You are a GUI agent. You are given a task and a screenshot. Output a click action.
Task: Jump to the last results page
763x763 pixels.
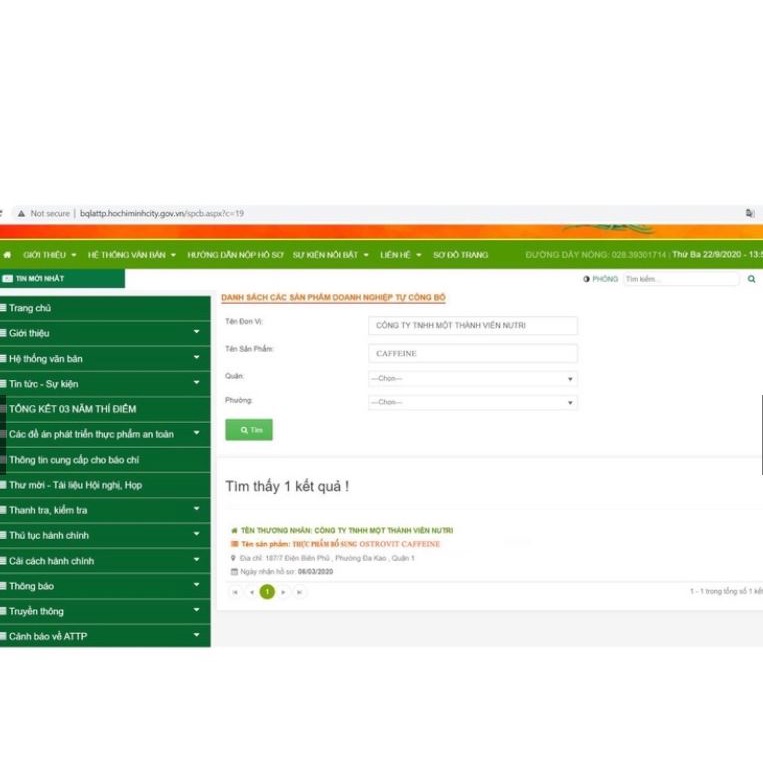tap(299, 592)
